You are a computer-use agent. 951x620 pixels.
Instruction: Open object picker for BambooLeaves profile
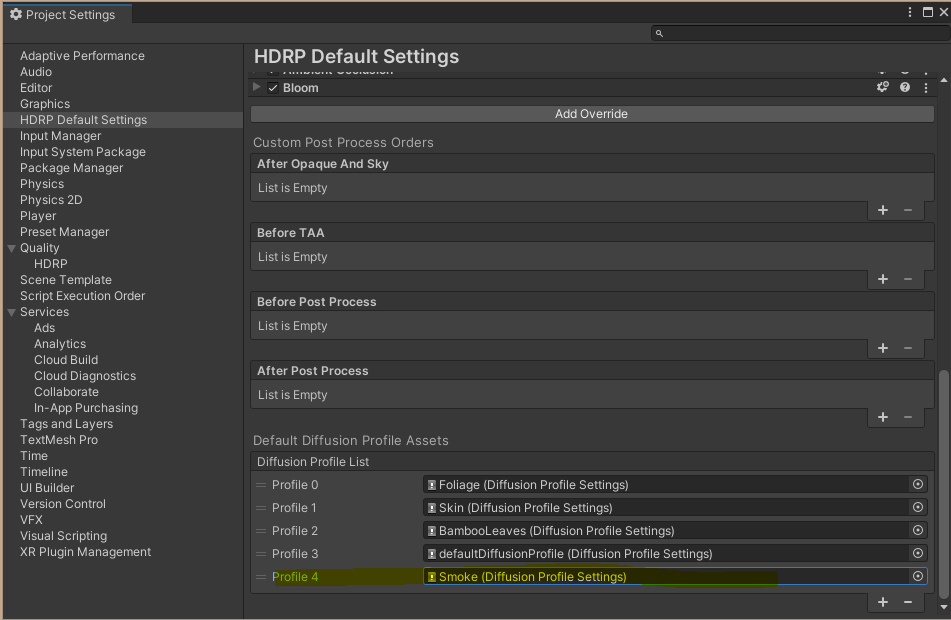coord(918,530)
